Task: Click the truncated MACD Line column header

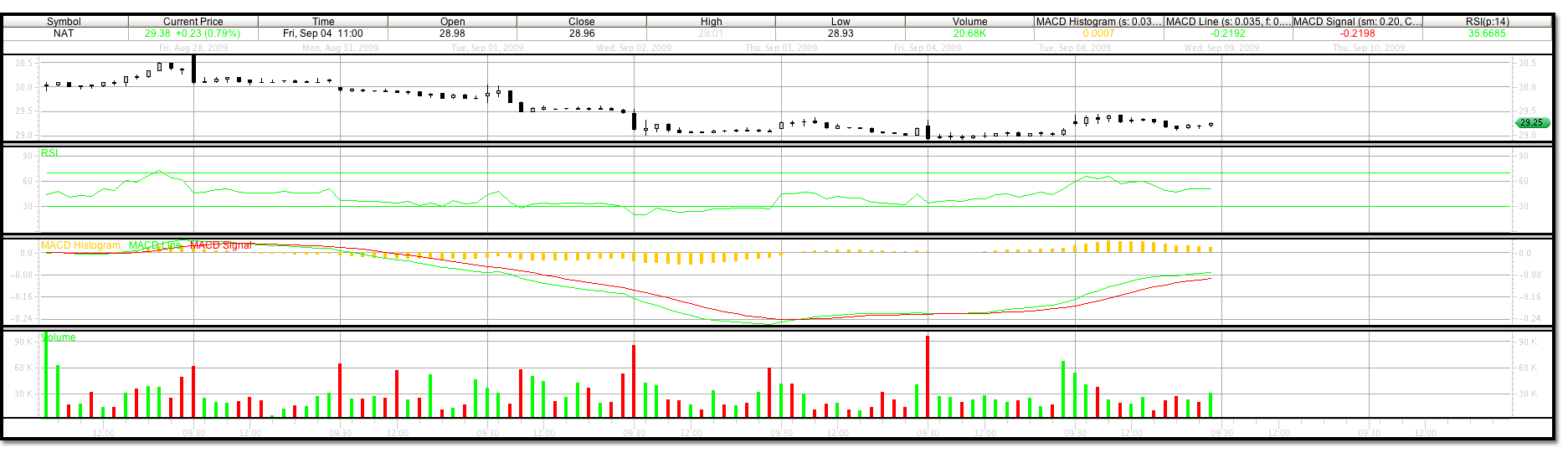Action: [1227, 22]
